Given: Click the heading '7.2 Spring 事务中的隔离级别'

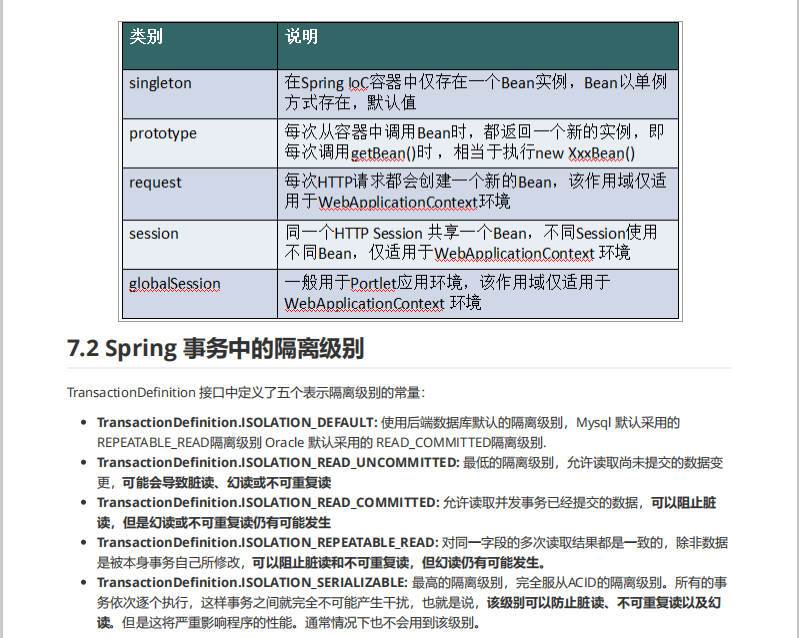Looking at the screenshot, I should pyautogui.click(x=216, y=349).
